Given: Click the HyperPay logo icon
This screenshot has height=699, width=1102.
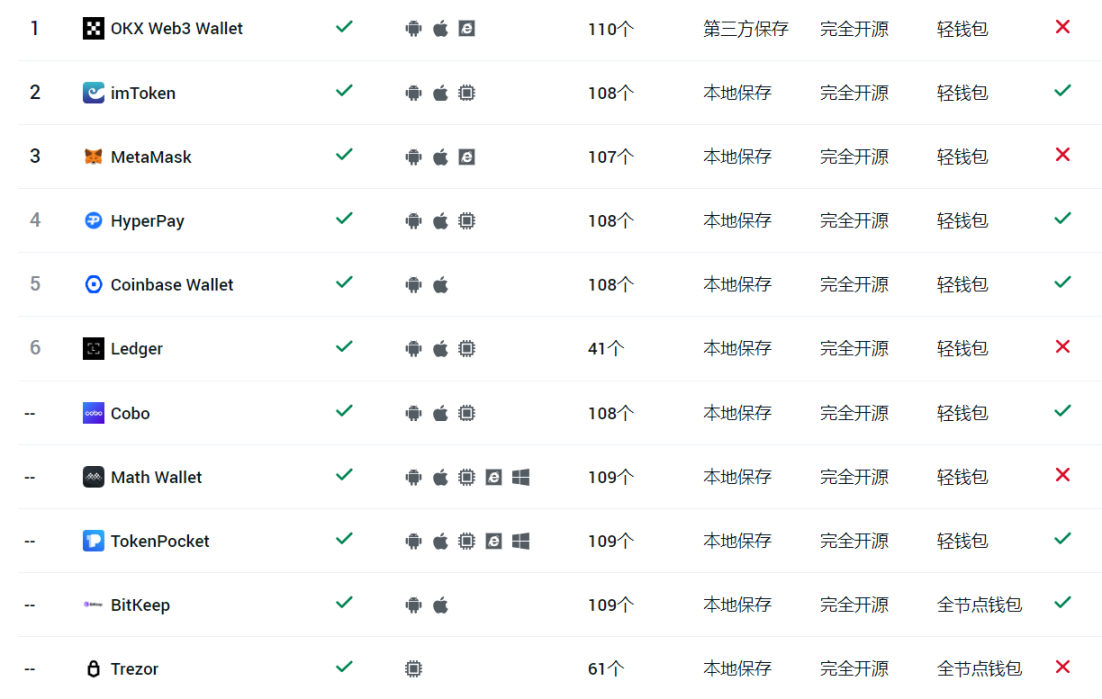Looking at the screenshot, I should pyautogui.click(x=93, y=221).
